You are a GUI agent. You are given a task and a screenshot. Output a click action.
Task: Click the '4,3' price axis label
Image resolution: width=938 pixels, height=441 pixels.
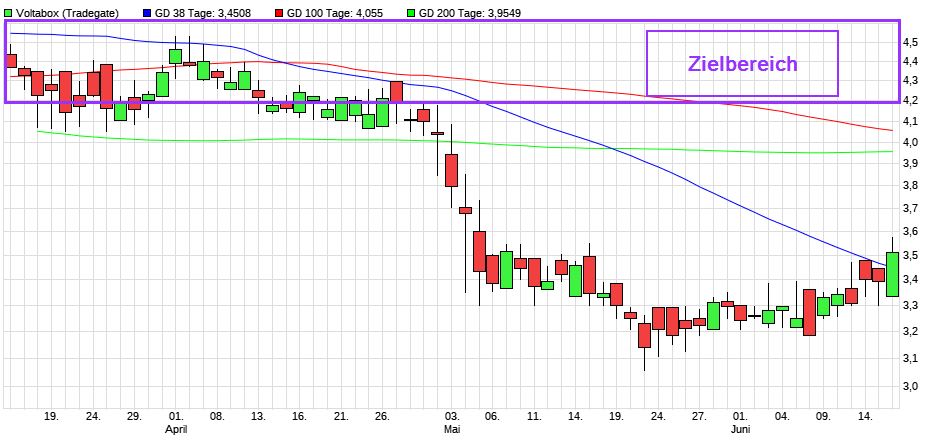tap(911, 80)
